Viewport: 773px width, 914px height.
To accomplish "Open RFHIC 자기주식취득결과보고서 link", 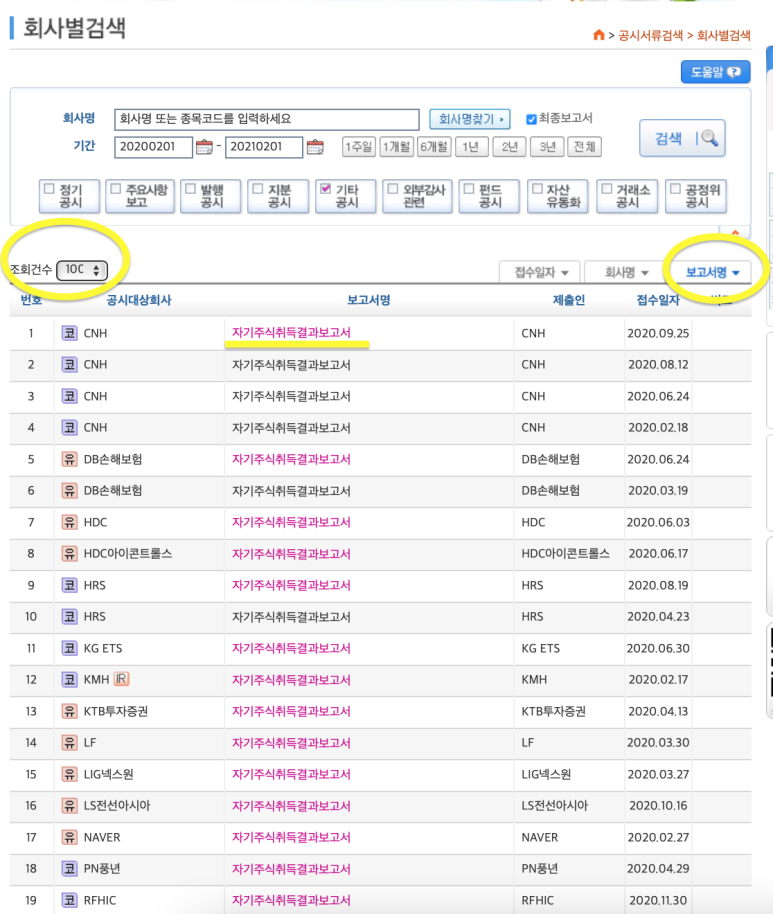I will click(x=291, y=901).
